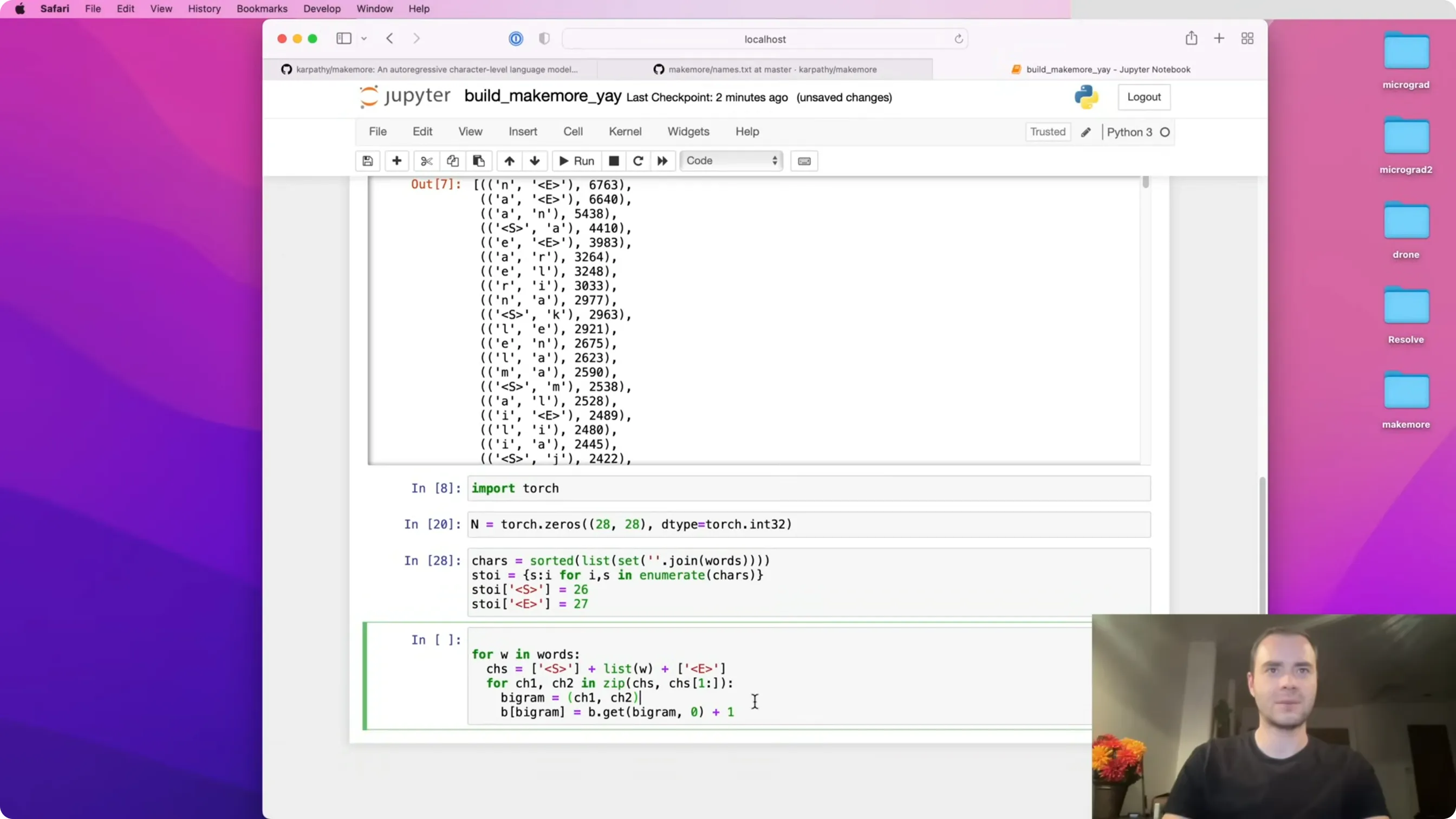
Task: Restart kernel and run all fast-forward icon
Action: click(662, 161)
